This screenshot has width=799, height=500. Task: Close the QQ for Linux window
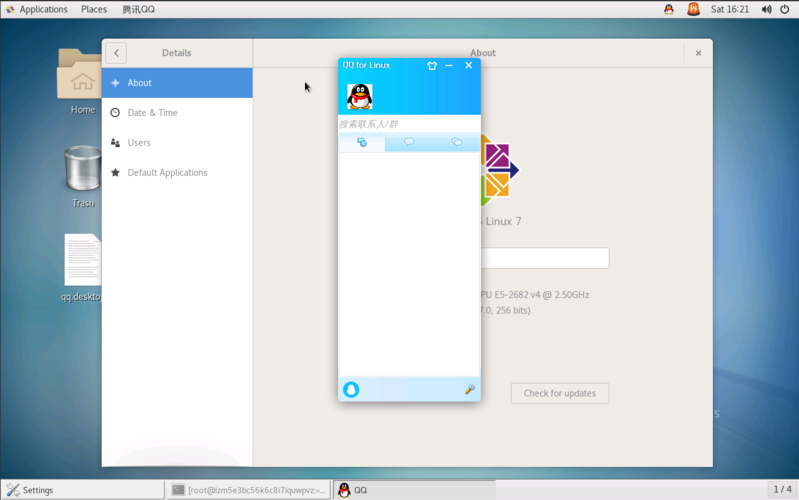click(469, 65)
